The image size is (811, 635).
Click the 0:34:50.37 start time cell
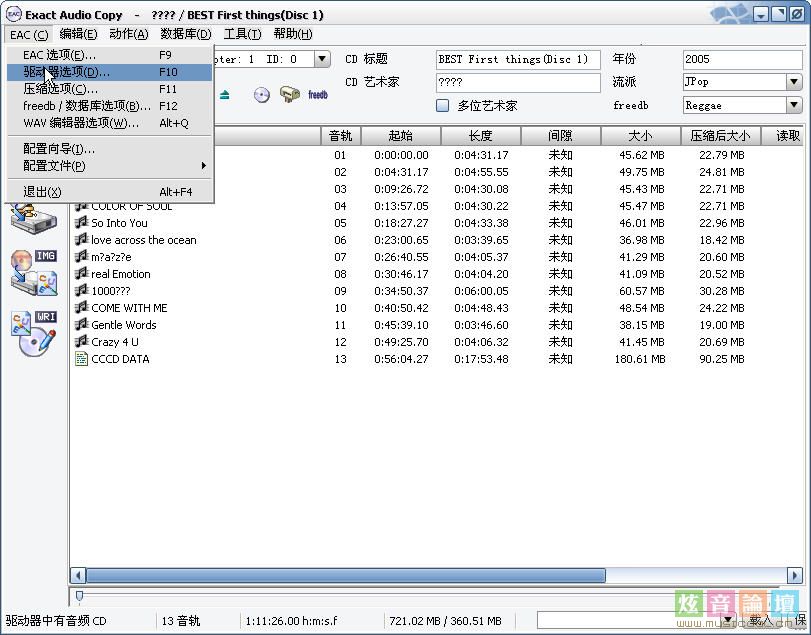click(401, 291)
